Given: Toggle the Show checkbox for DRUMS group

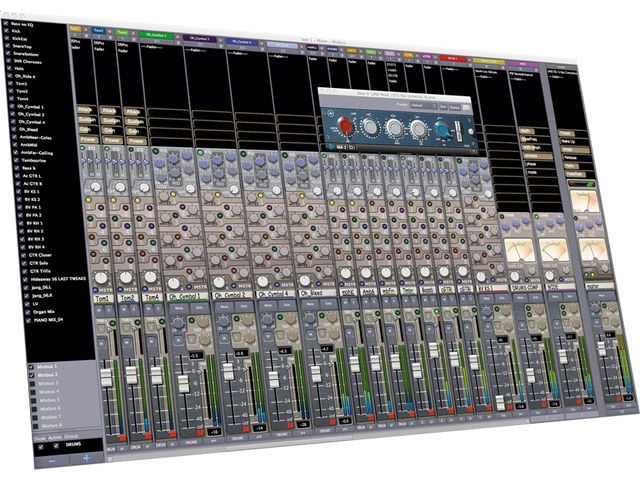Looking at the screenshot, I should [x=40, y=447].
